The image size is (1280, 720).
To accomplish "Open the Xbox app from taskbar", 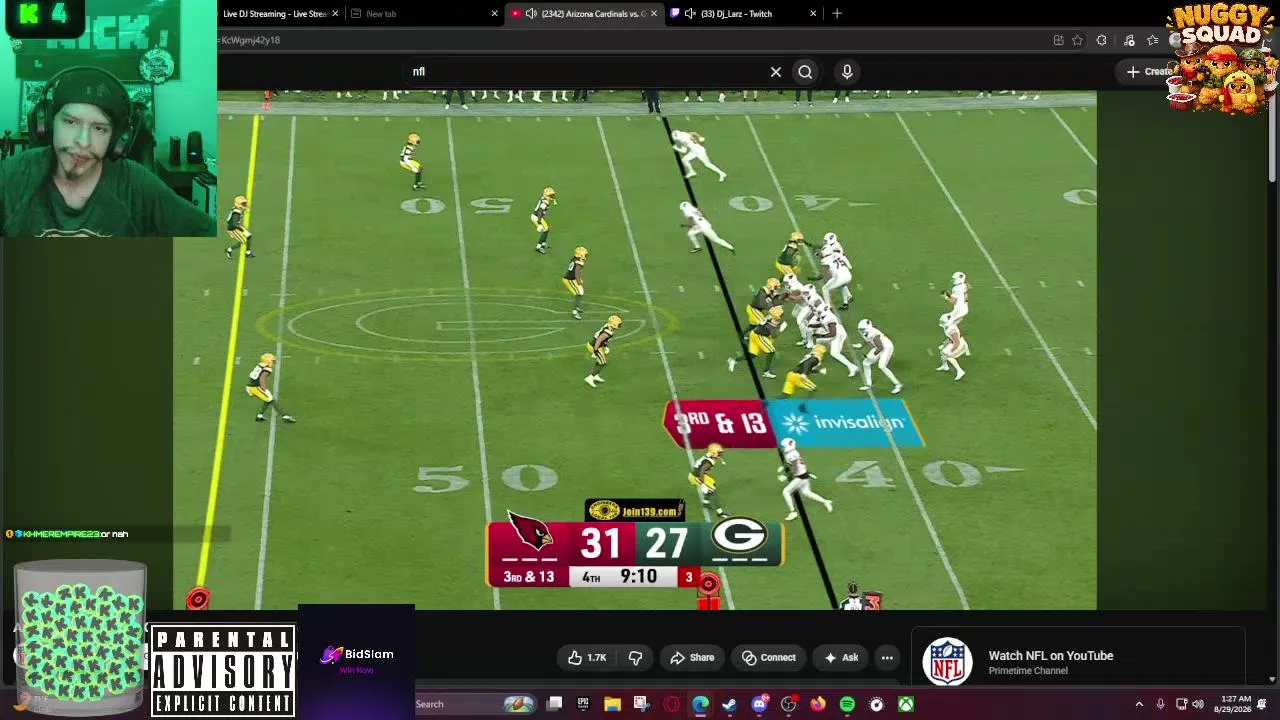I will click(906, 704).
